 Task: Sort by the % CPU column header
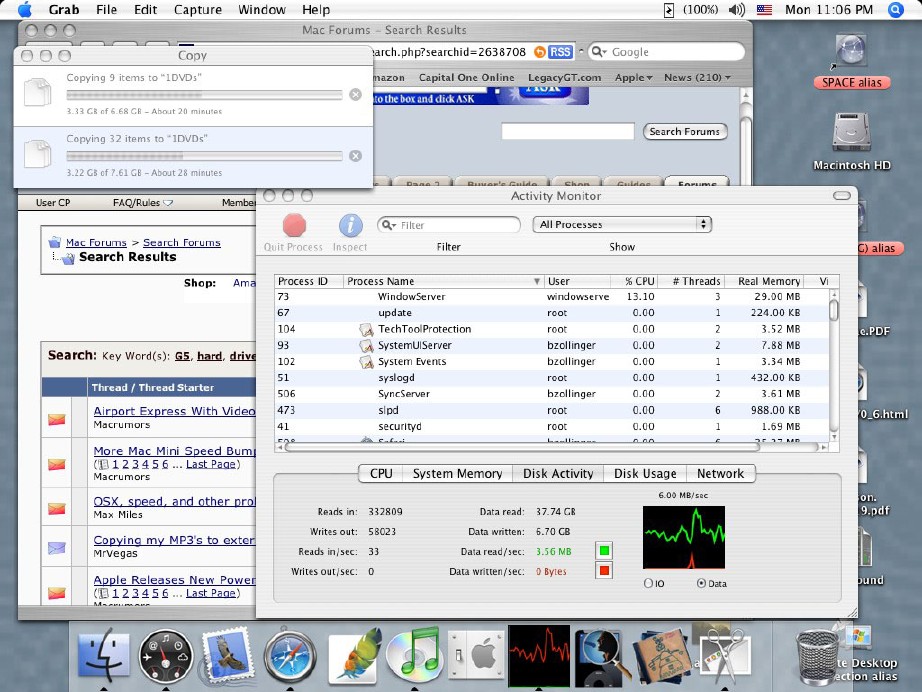pyautogui.click(x=634, y=282)
